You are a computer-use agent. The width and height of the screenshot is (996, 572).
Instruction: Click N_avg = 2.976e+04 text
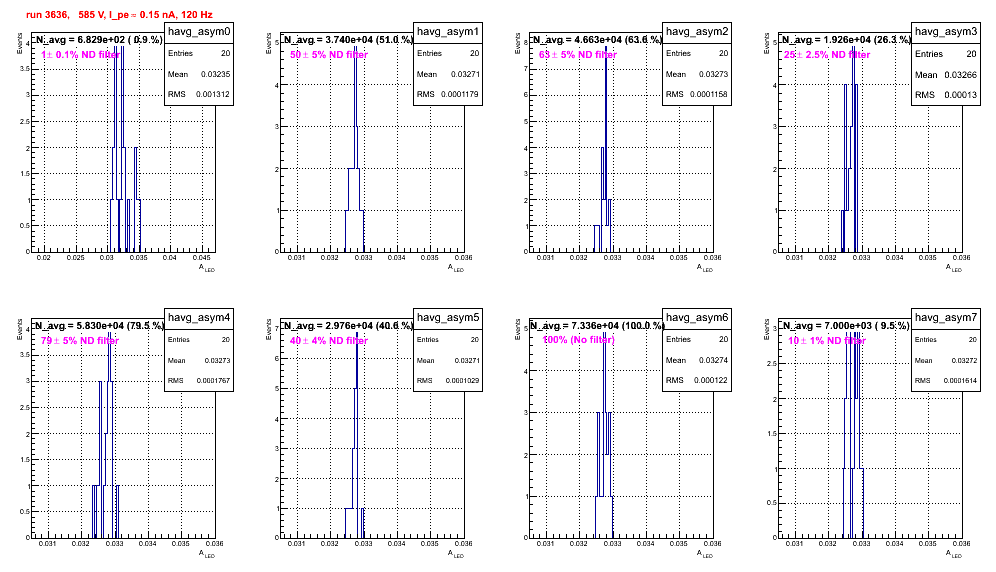349,326
